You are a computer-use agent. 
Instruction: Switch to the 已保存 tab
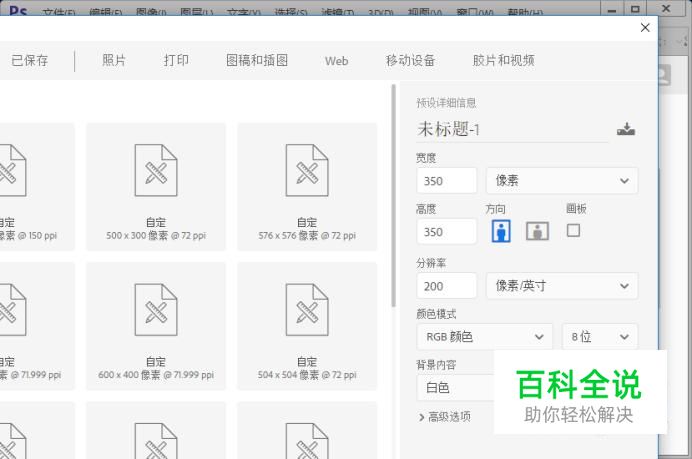click(30, 60)
